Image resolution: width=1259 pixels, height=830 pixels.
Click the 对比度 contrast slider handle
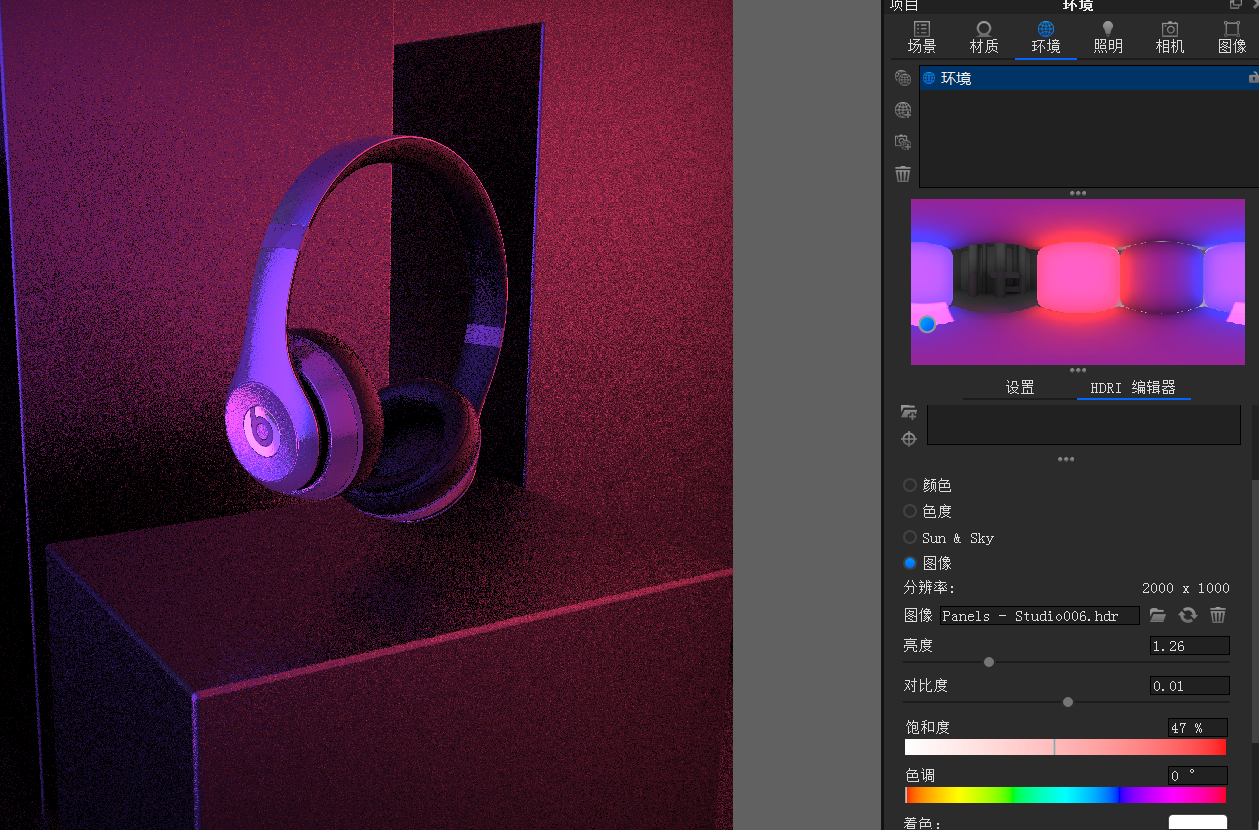pos(1068,702)
